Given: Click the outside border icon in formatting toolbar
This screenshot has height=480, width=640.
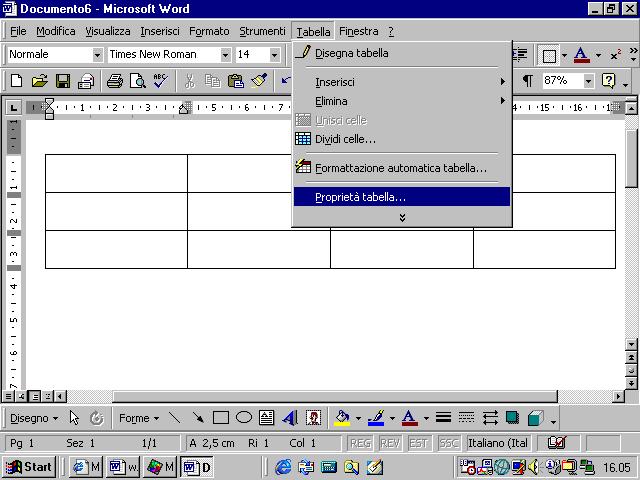Looking at the screenshot, I should click(x=549, y=55).
